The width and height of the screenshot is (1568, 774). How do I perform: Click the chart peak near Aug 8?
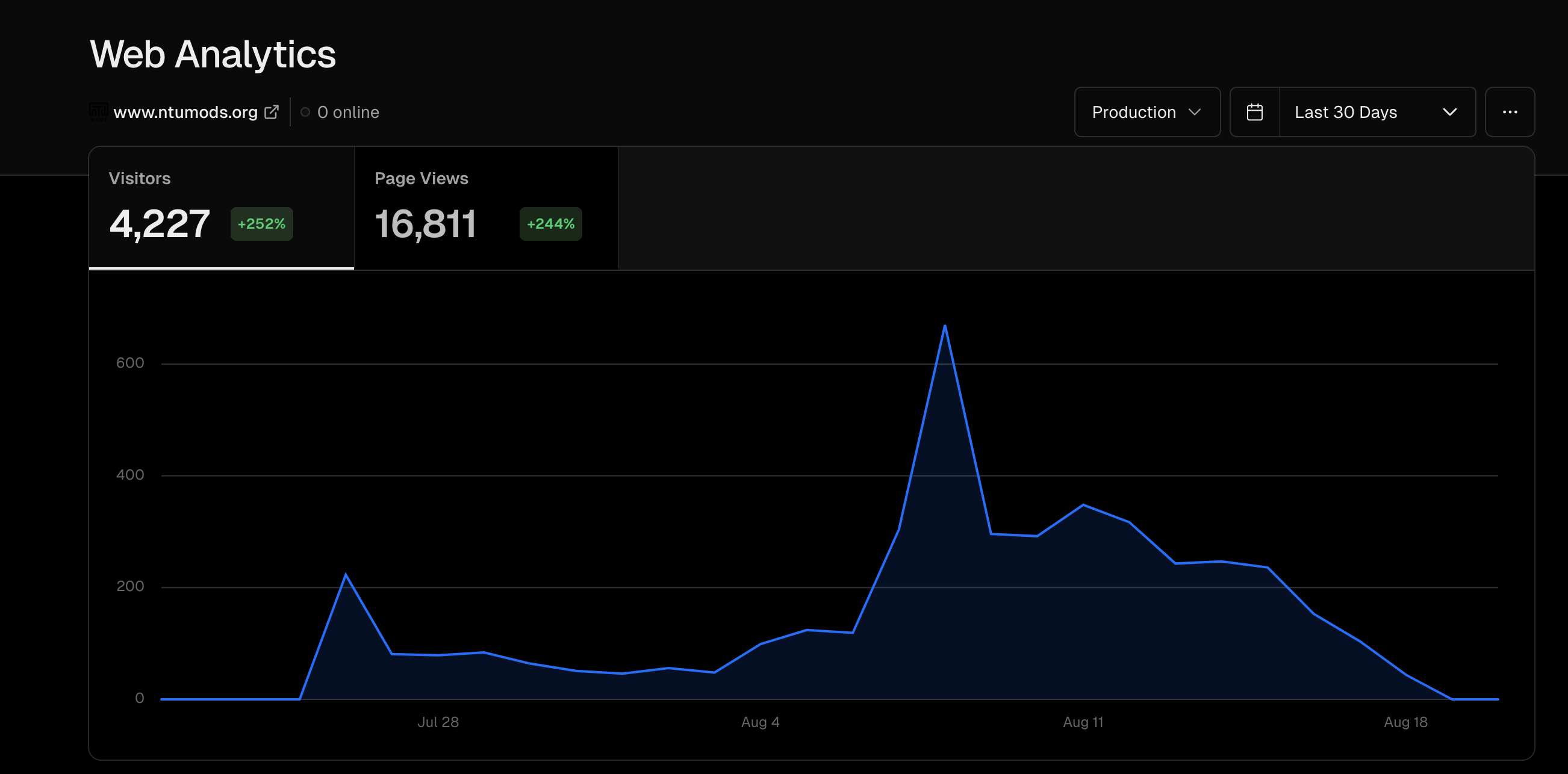point(945,327)
